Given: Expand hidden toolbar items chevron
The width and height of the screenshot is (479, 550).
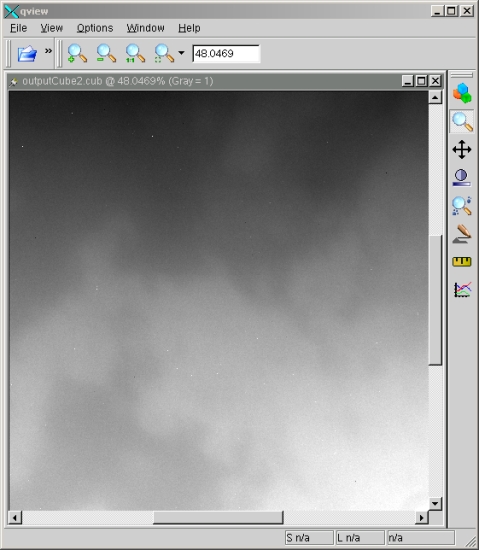Looking at the screenshot, I should 48,51.
